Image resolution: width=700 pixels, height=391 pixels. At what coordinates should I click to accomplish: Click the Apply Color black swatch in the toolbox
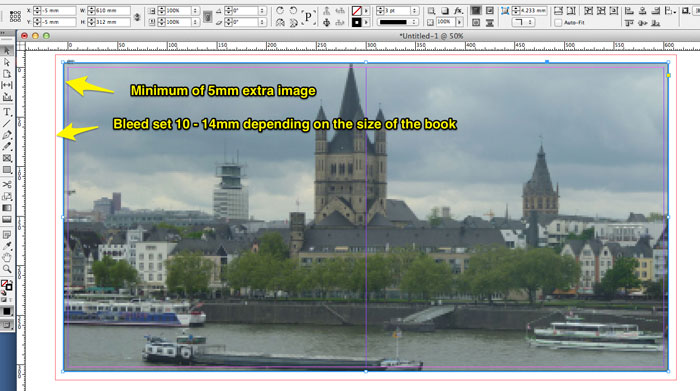coord(7,311)
